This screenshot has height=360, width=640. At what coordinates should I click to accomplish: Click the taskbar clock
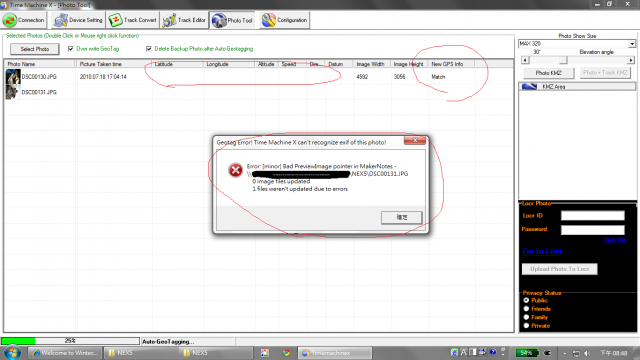(613, 353)
